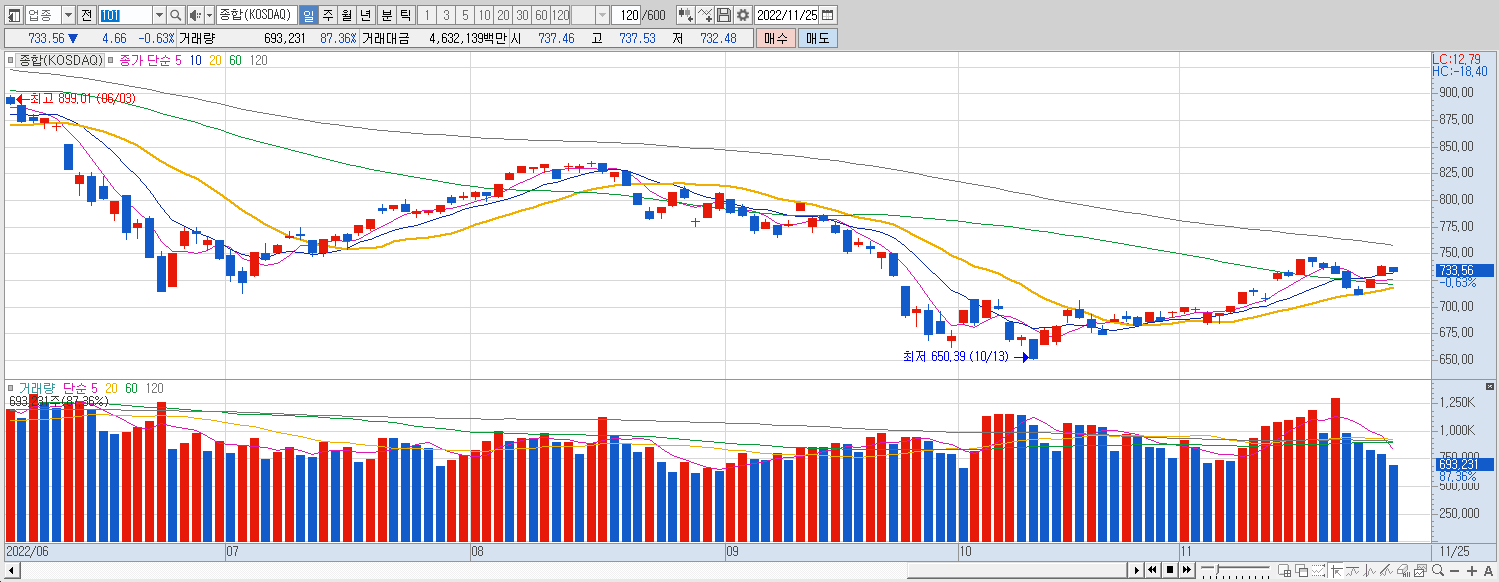This screenshot has height=582, width=1499.
Task: Click the add line indicator icon
Action: point(705,15)
